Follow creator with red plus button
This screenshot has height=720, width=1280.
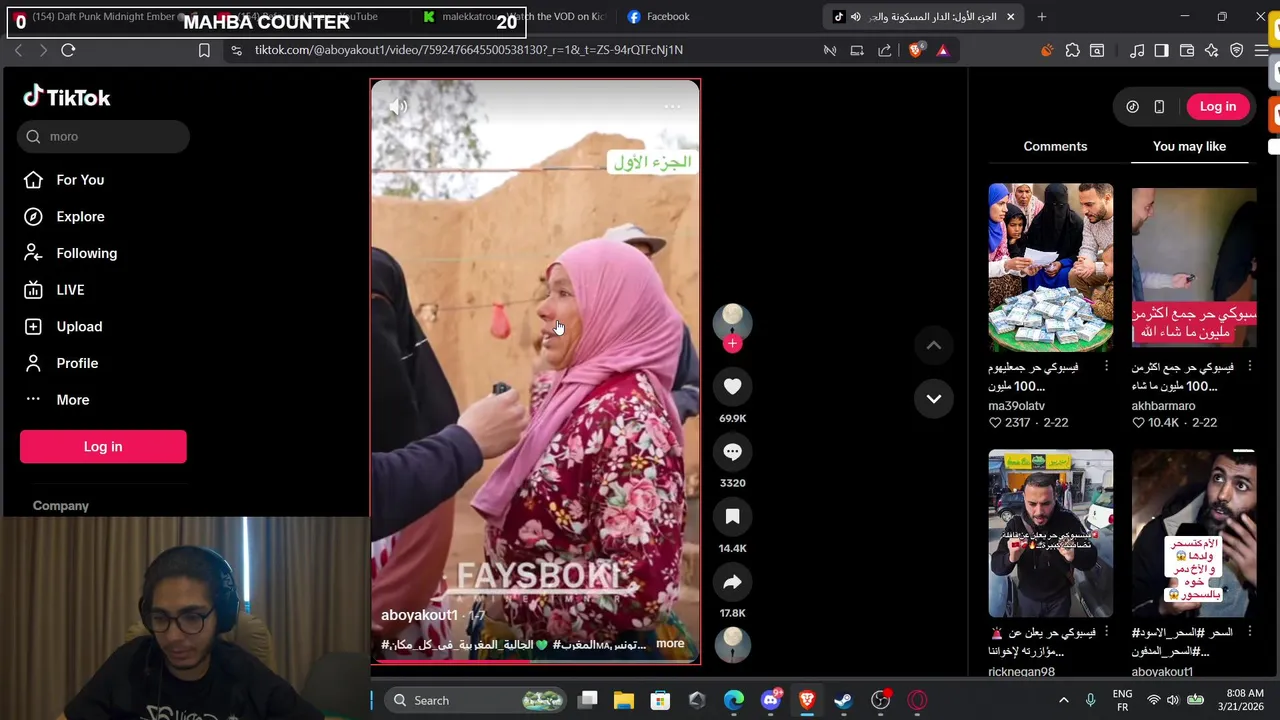click(x=732, y=344)
